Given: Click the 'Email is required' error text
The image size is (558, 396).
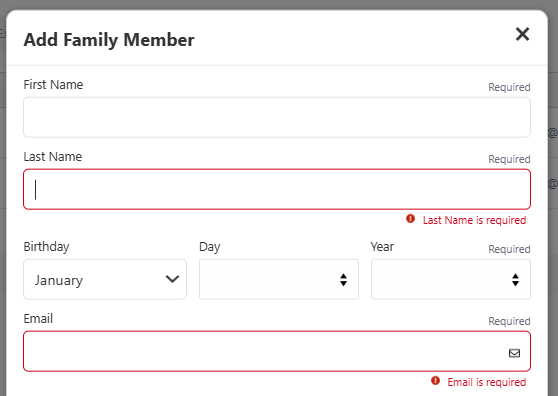Looking at the screenshot, I should pos(486,382).
